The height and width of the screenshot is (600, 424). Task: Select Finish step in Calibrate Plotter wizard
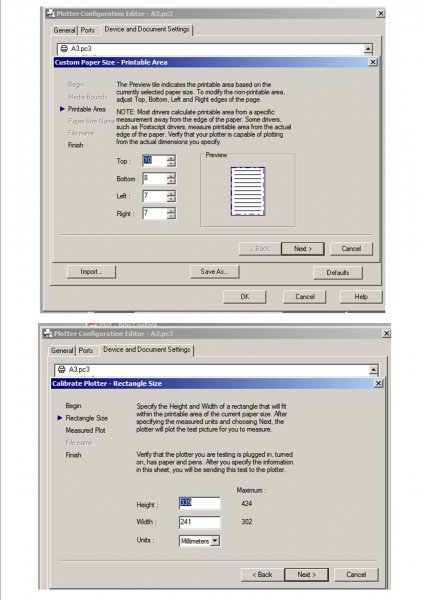point(73,455)
